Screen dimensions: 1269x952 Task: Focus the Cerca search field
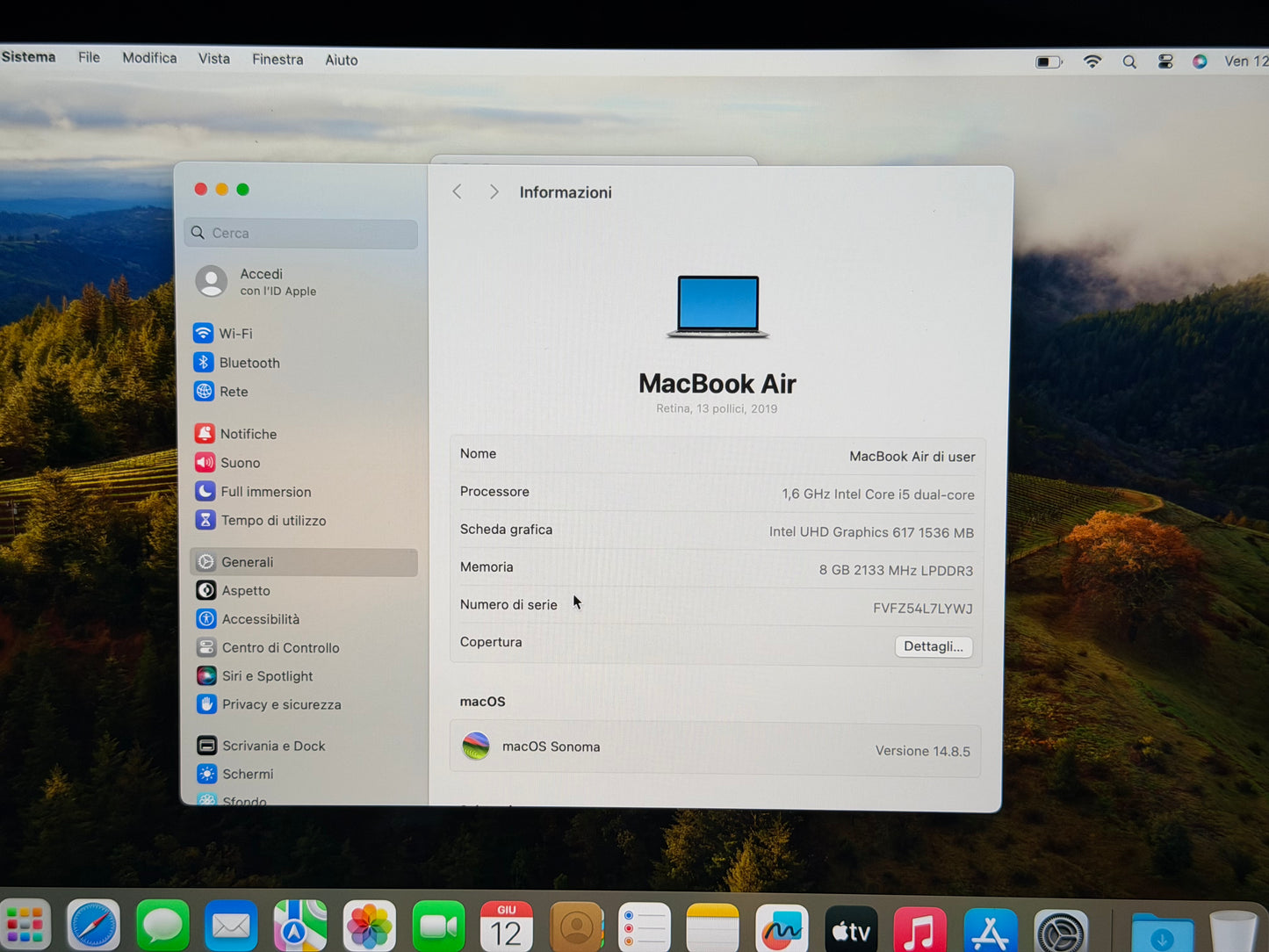tap(301, 234)
